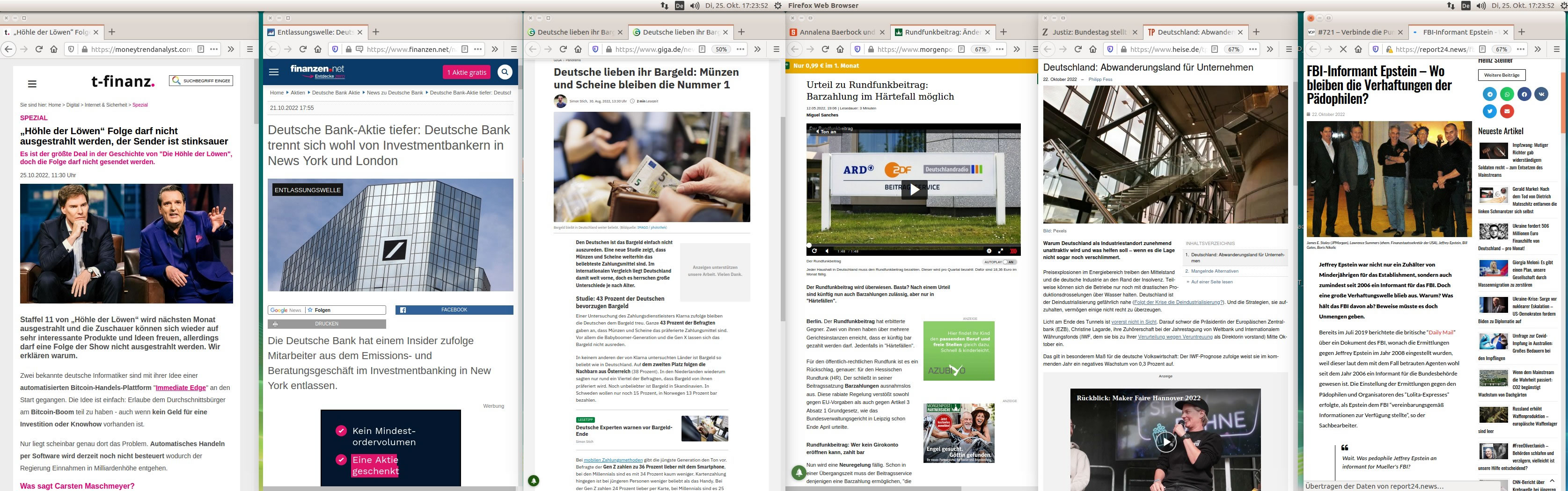
Task: Open keyboard layout De indicator
Action: point(680,6)
